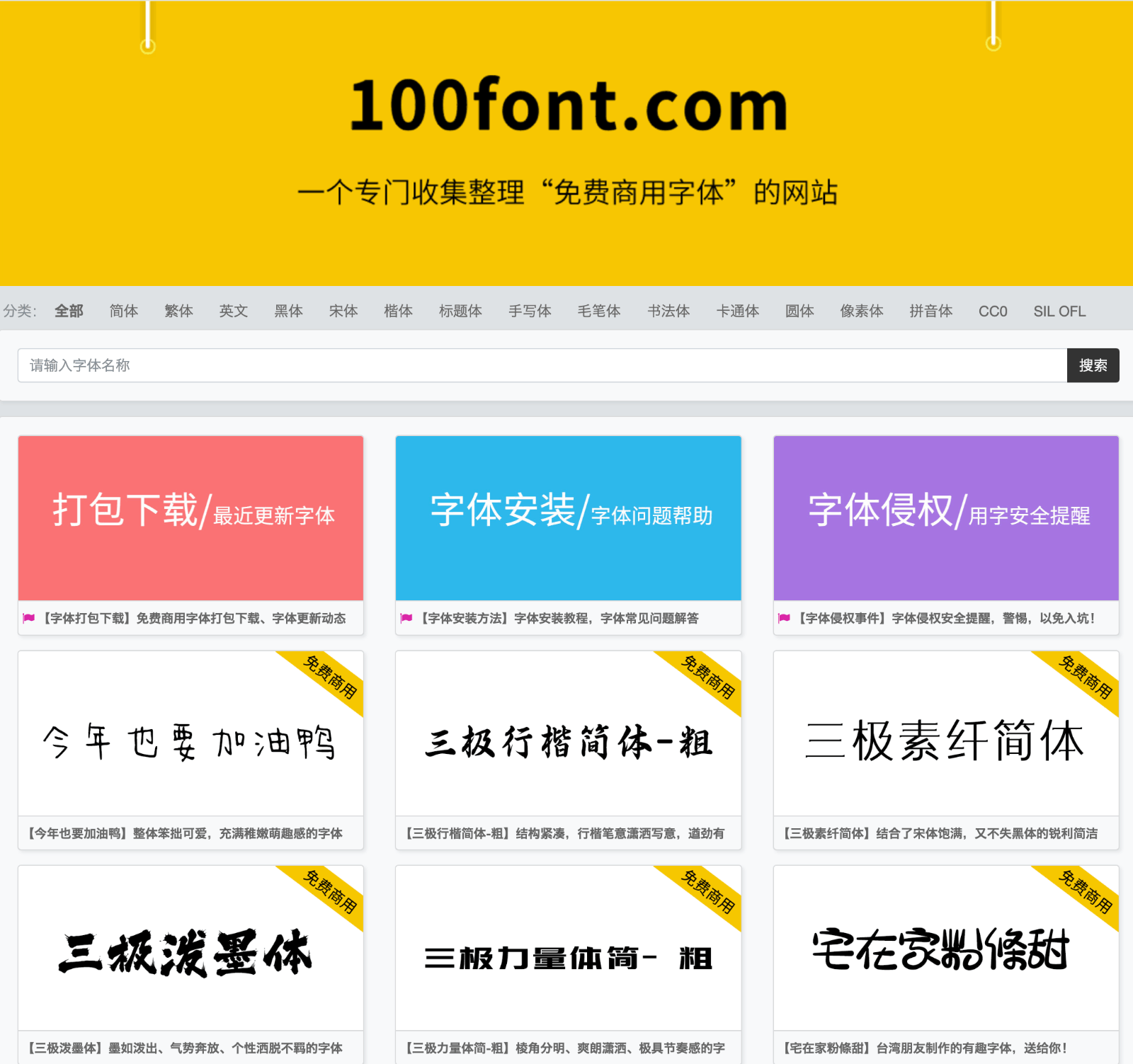The width and height of the screenshot is (1133, 1064).
Task: Open link 【三极素纤简体】结合了宋体饱满
Action: (940, 833)
